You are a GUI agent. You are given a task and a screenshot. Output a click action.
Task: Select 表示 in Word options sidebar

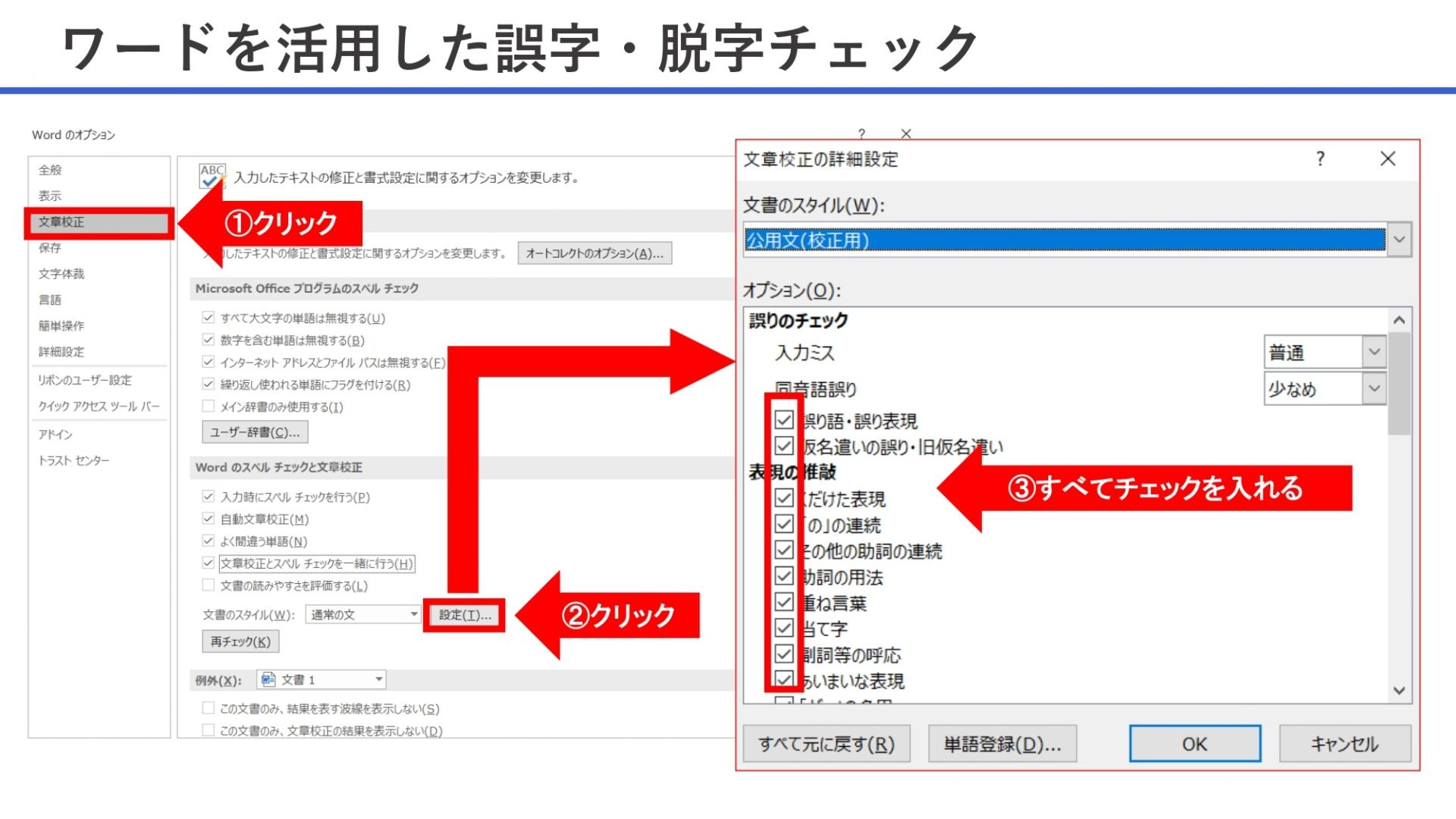[x=50, y=196]
